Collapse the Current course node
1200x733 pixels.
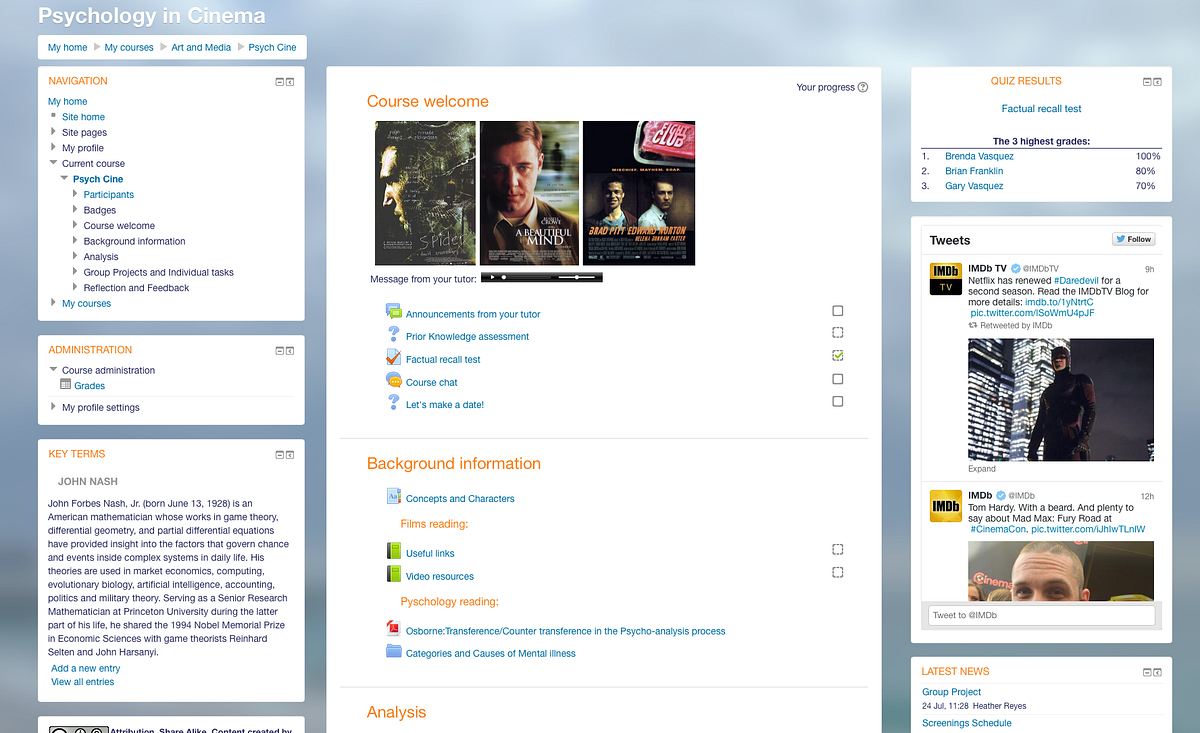[x=54, y=163]
